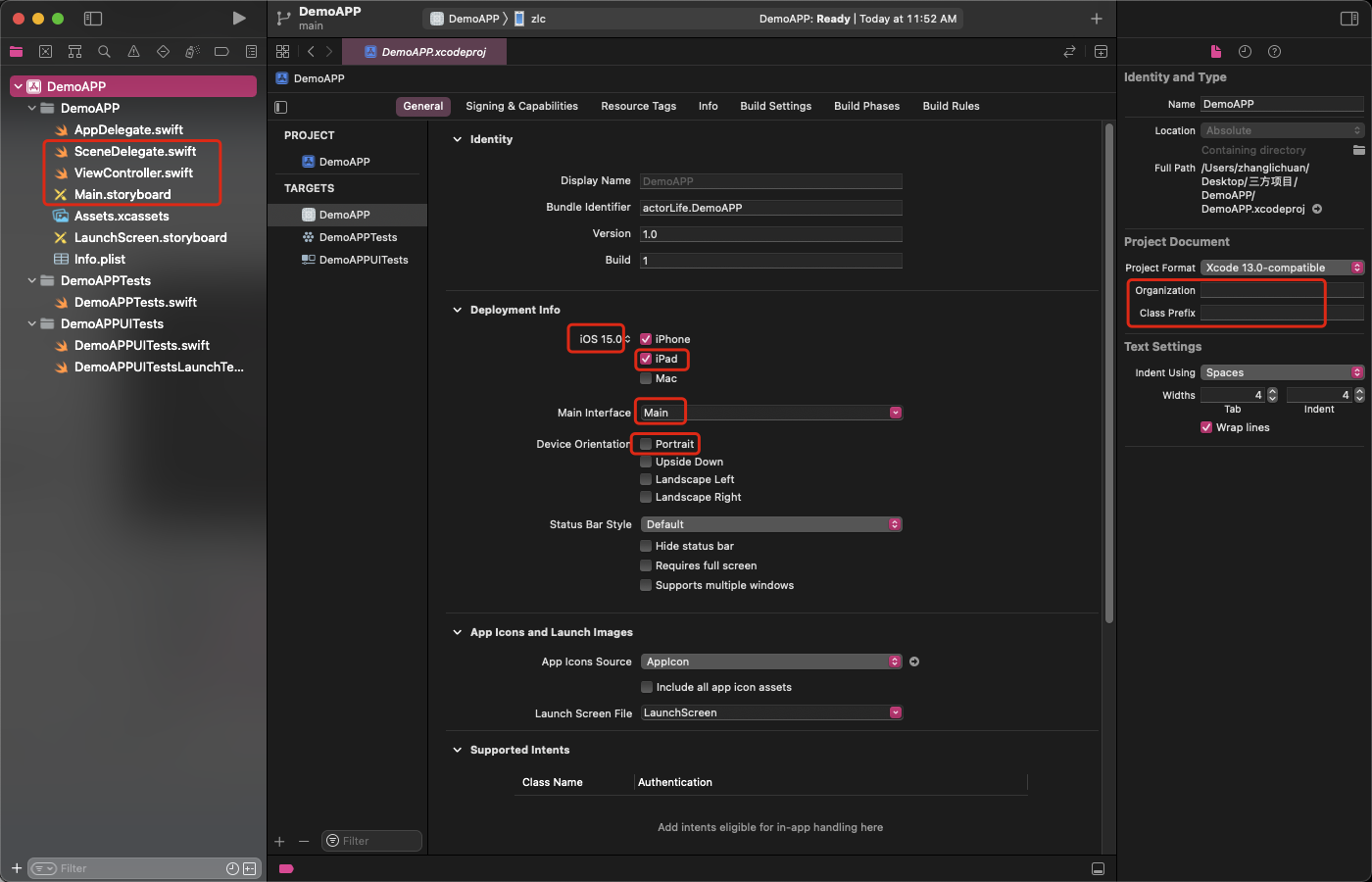Switch to the Info tab
Viewport: 1372px width, 882px height.
coord(708,106)
